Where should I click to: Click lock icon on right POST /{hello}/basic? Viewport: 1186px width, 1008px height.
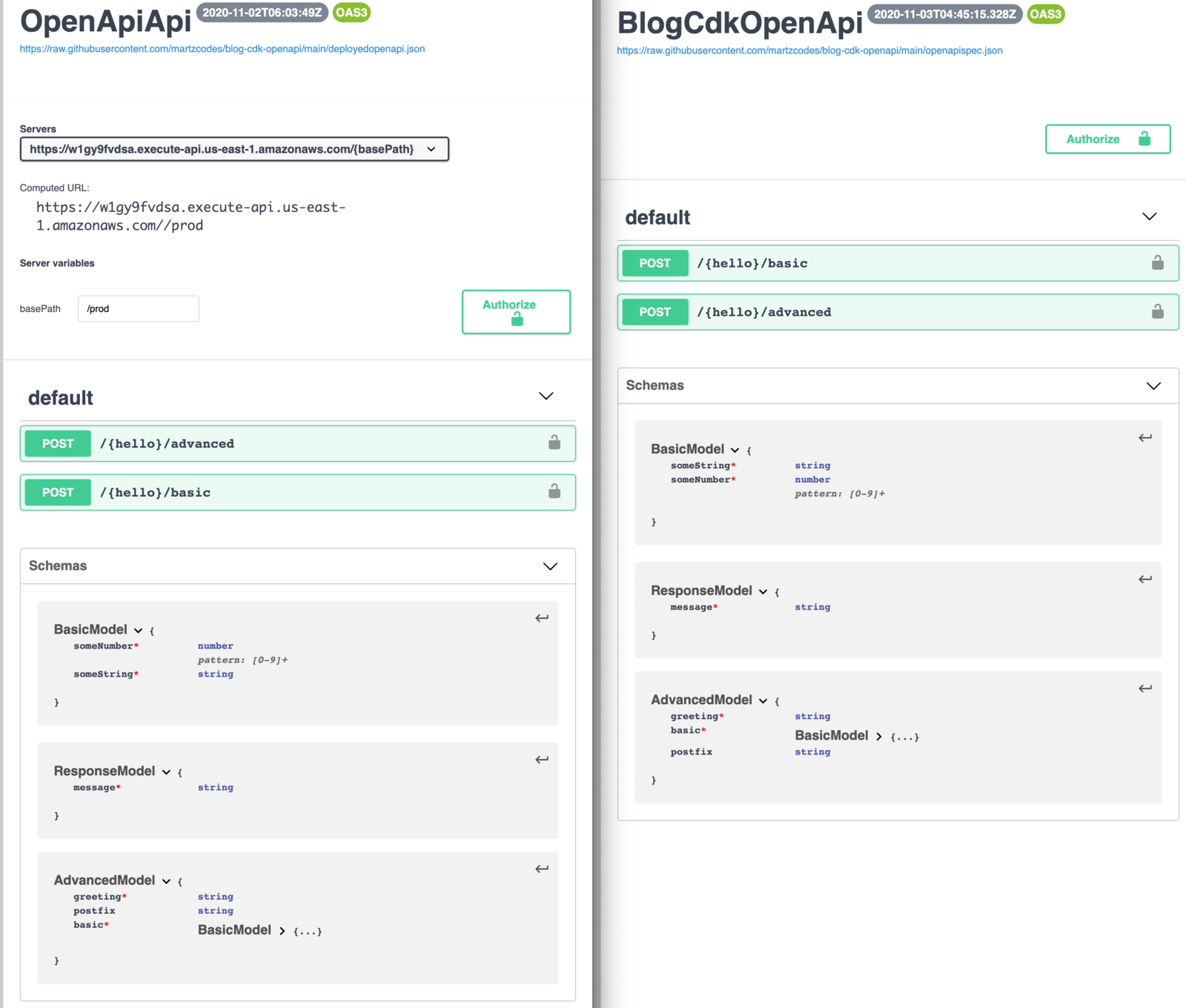[x=1158, y=262]
